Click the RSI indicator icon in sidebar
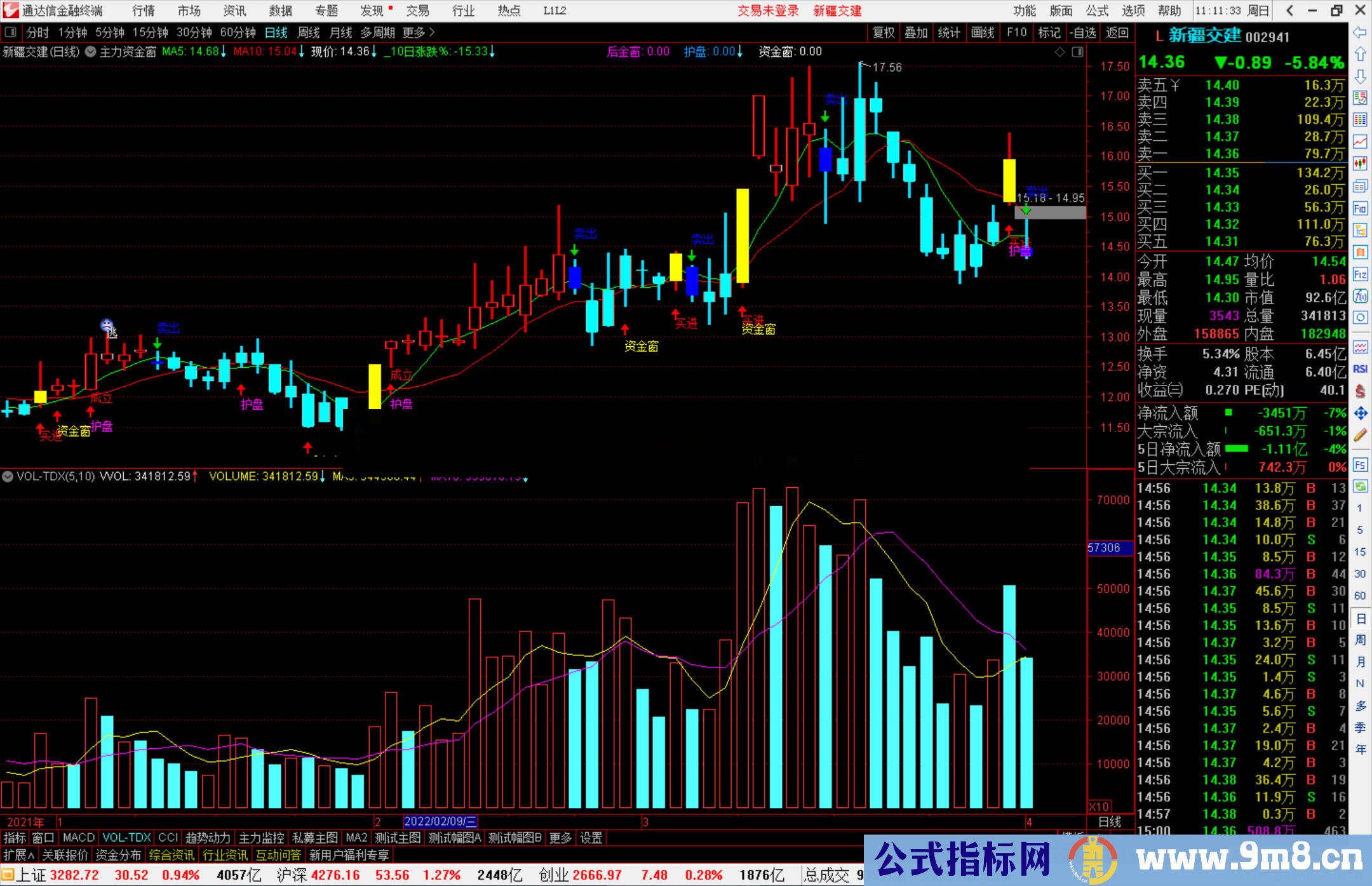The width and height of the screenshot is (1372, 886). click(x=1360, y=369)
